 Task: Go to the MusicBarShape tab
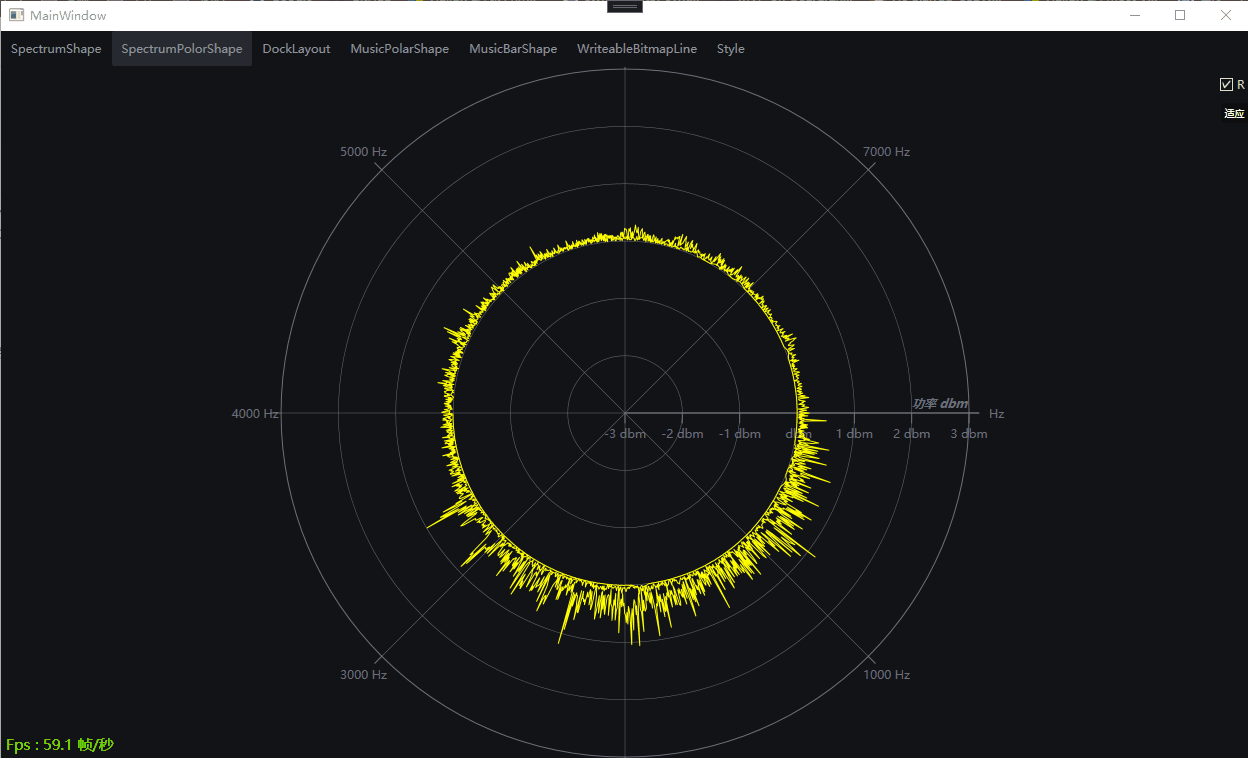tap(513, 49)
